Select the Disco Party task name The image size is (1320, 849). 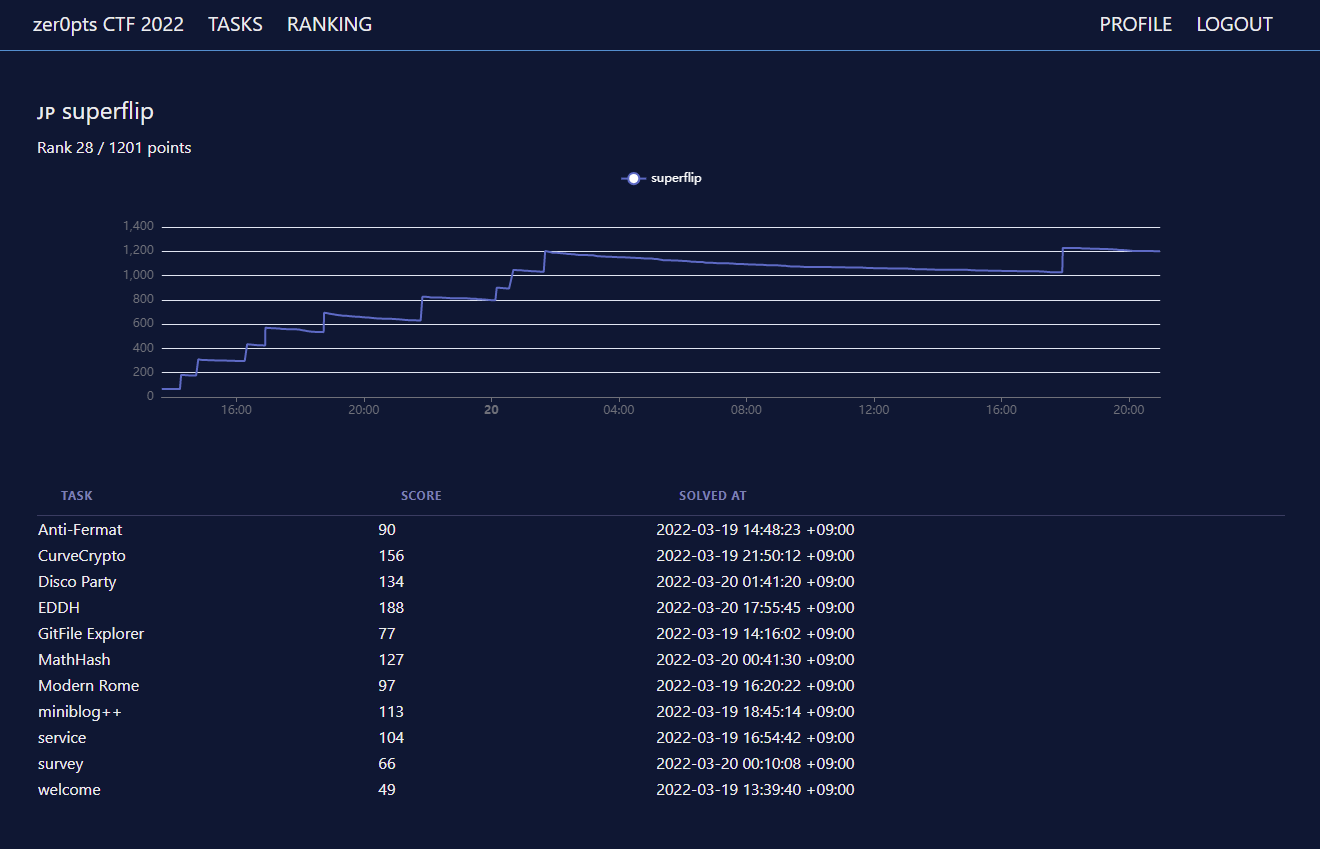pyautogui.click(x=77, y=582)
